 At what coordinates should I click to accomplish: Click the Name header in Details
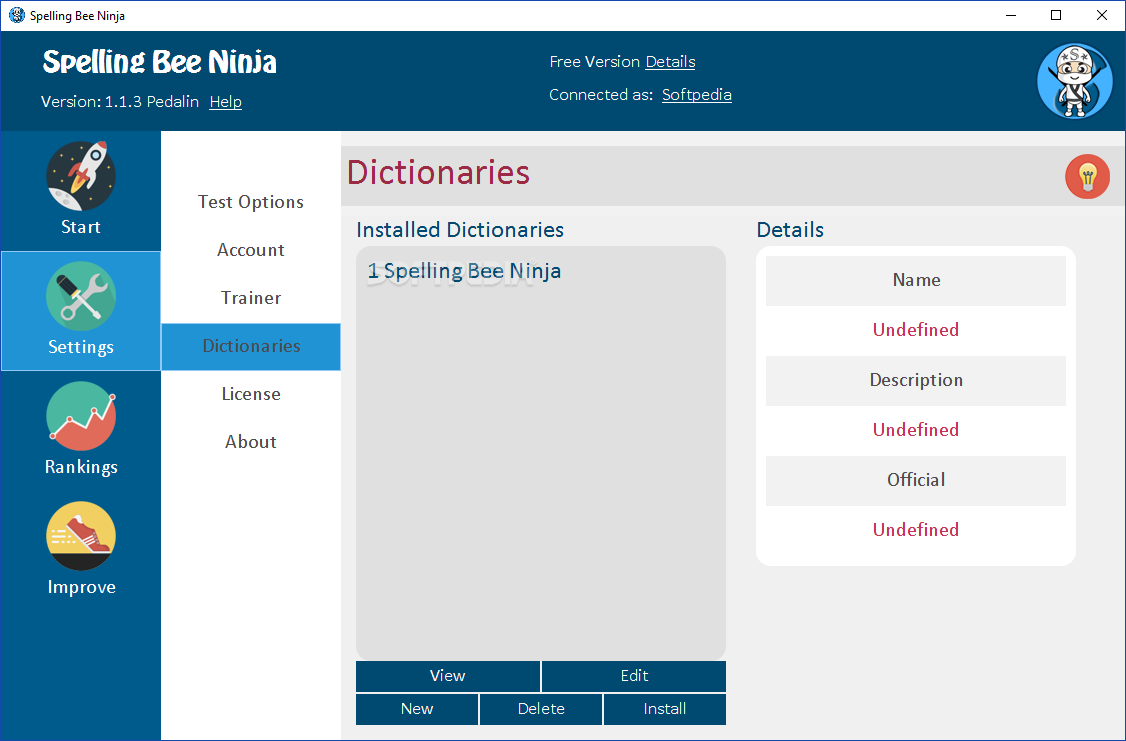coord(916,281)
